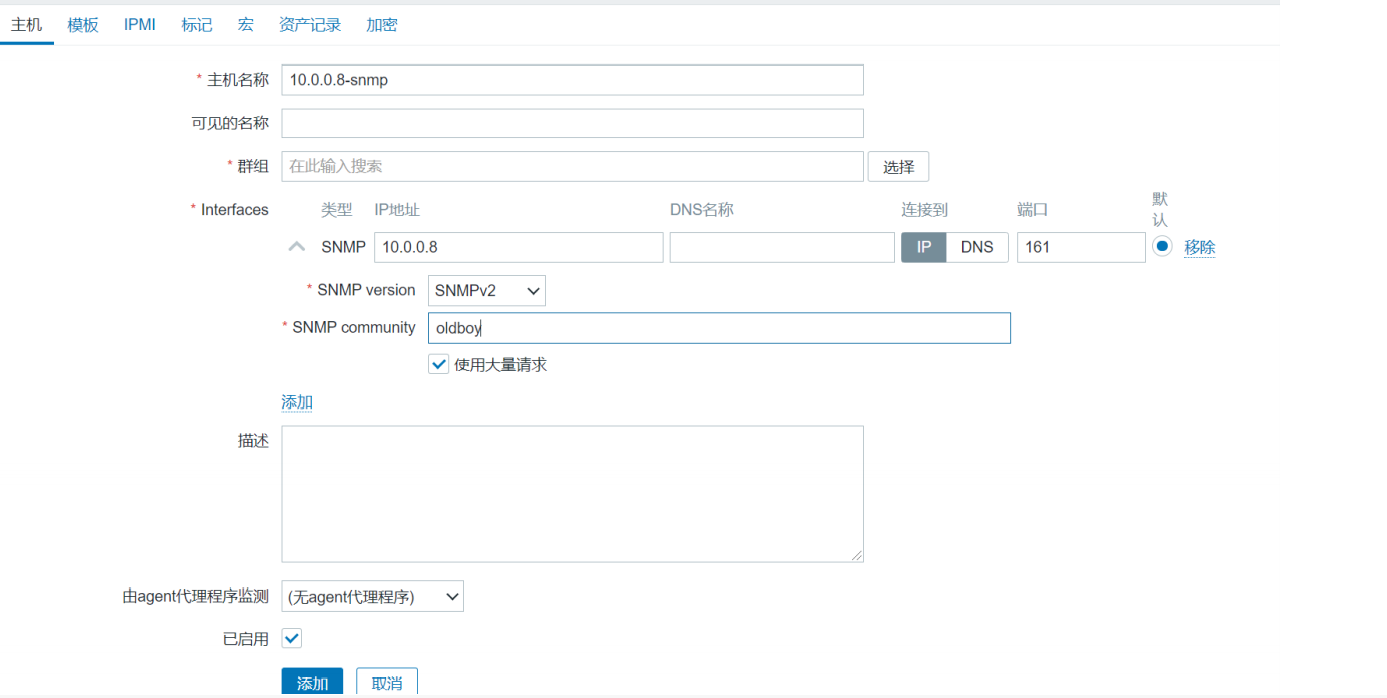The image size is (1387, 698).
Task: Click the 移除 interface link
Action: click(x=1200, y=247)
